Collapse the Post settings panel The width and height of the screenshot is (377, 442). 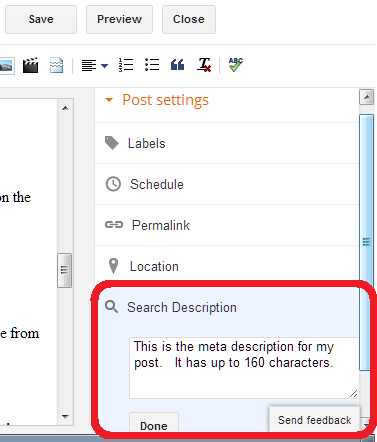point(109,100)
